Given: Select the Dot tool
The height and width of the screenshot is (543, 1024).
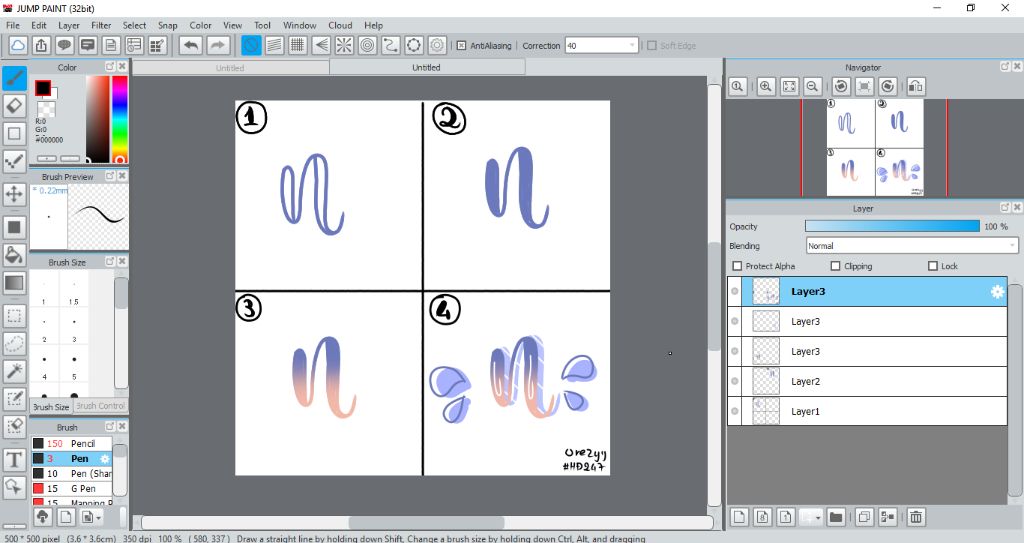Looking at the screenshot, I should [x=14, y=161].
